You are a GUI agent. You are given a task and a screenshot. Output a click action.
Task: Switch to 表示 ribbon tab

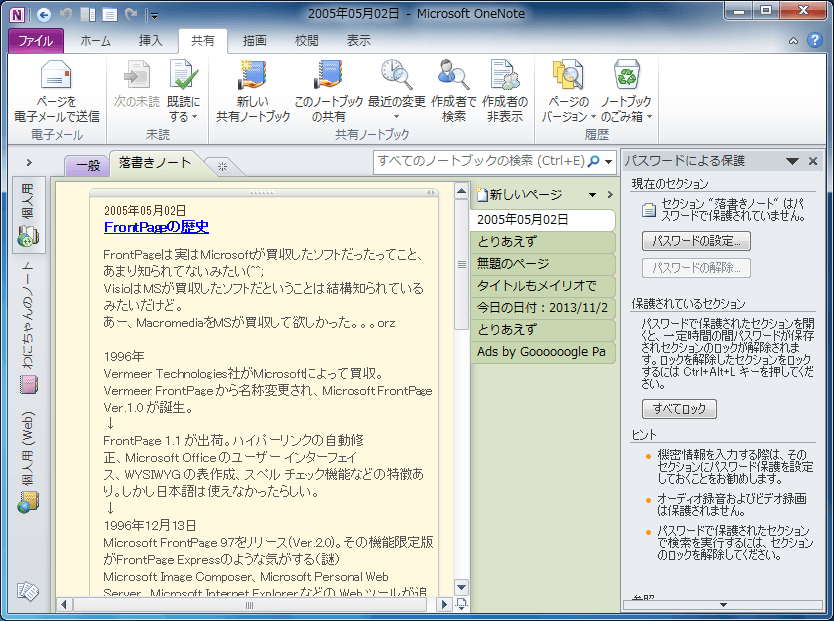(x=359, y=41)
